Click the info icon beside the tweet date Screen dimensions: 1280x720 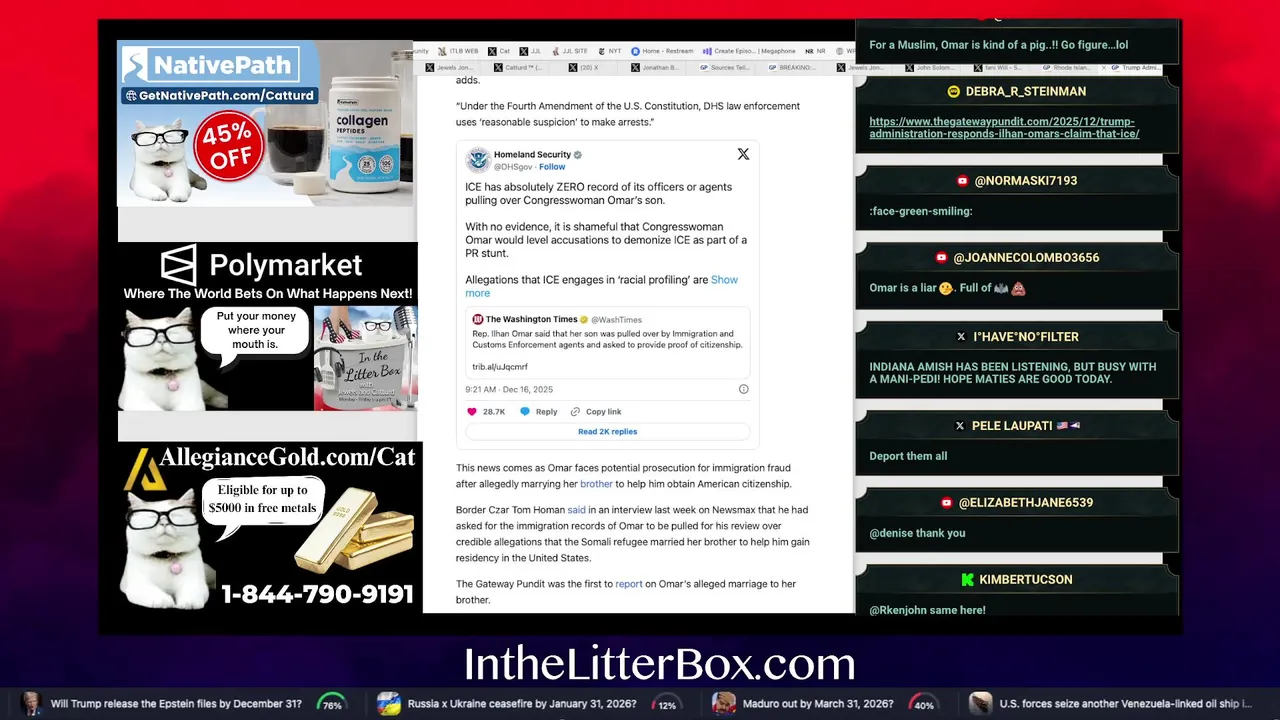click(743, 389)
